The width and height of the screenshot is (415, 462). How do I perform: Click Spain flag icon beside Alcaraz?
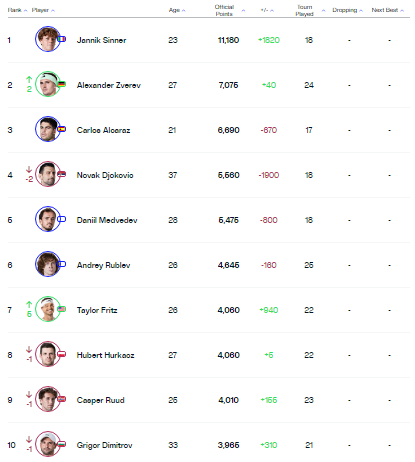61,129
